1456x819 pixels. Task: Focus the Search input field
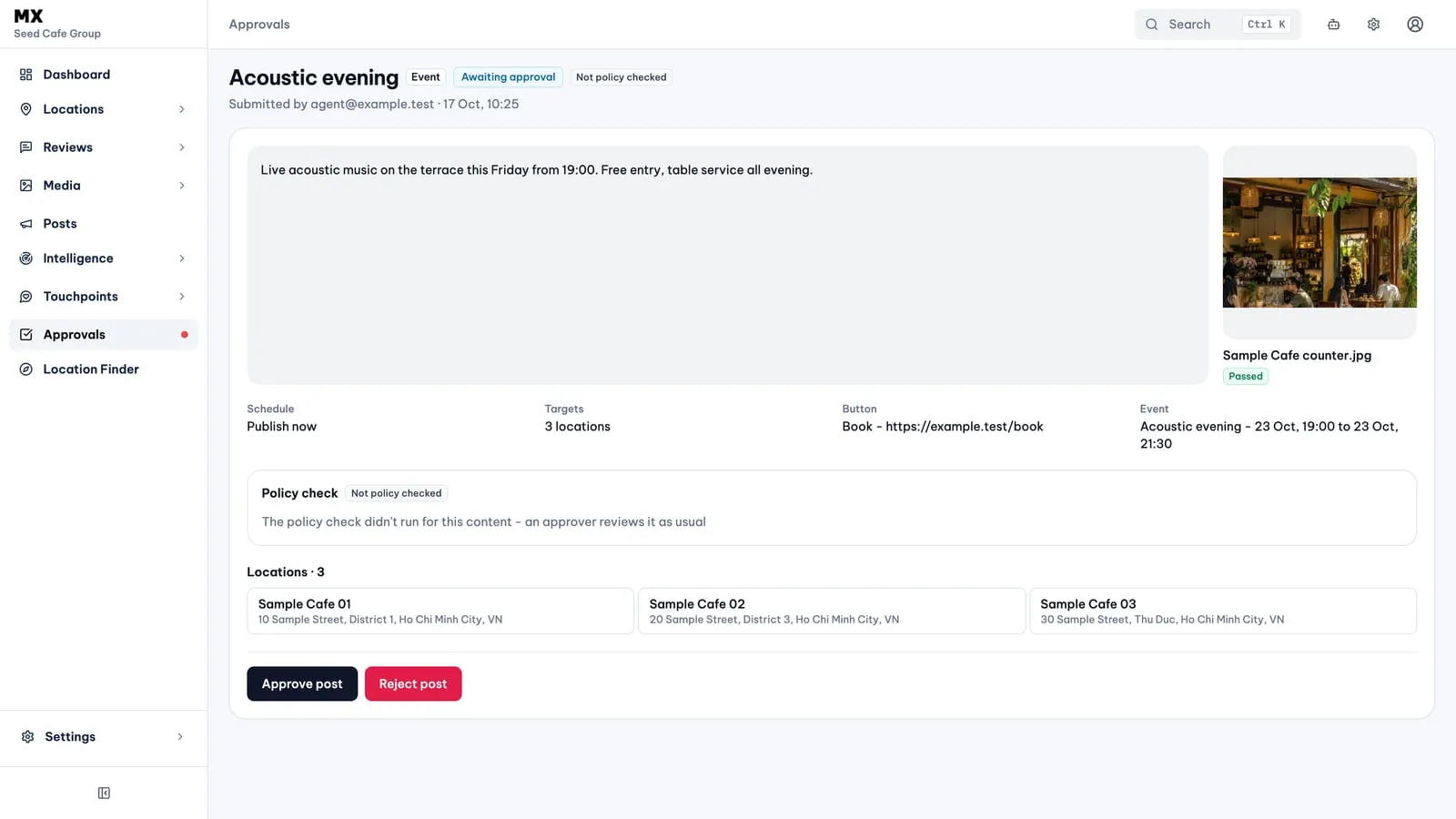pyautogui.click(x=1218, y=25)
